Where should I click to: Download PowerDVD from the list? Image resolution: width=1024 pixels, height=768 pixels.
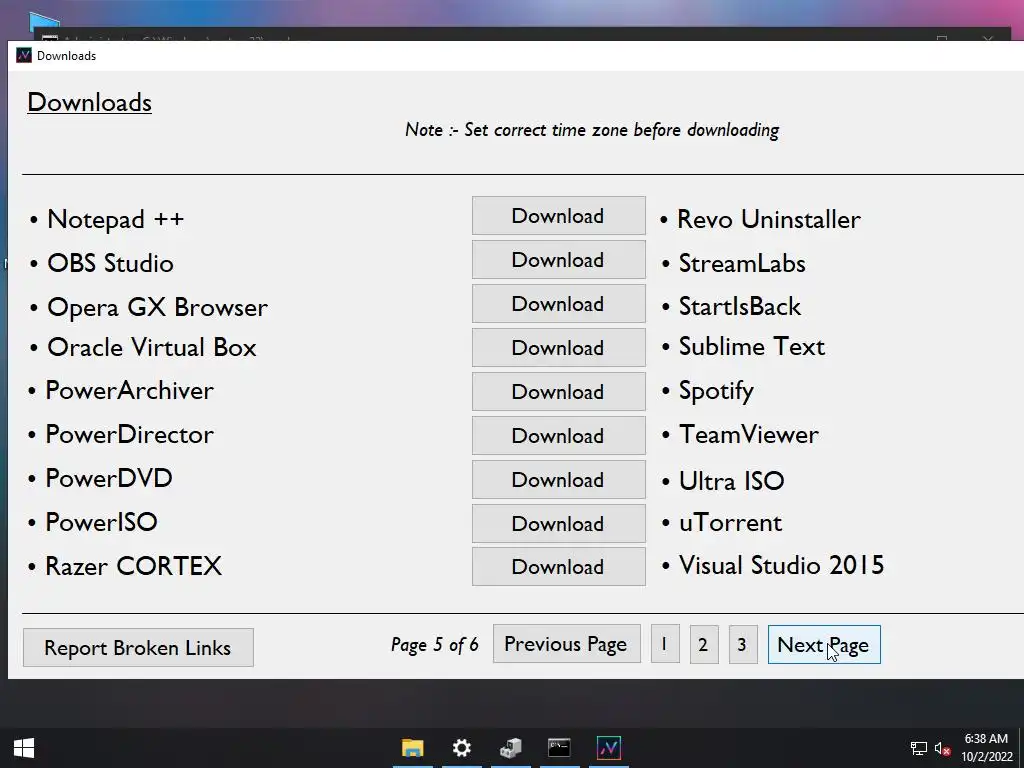(558, 479)
